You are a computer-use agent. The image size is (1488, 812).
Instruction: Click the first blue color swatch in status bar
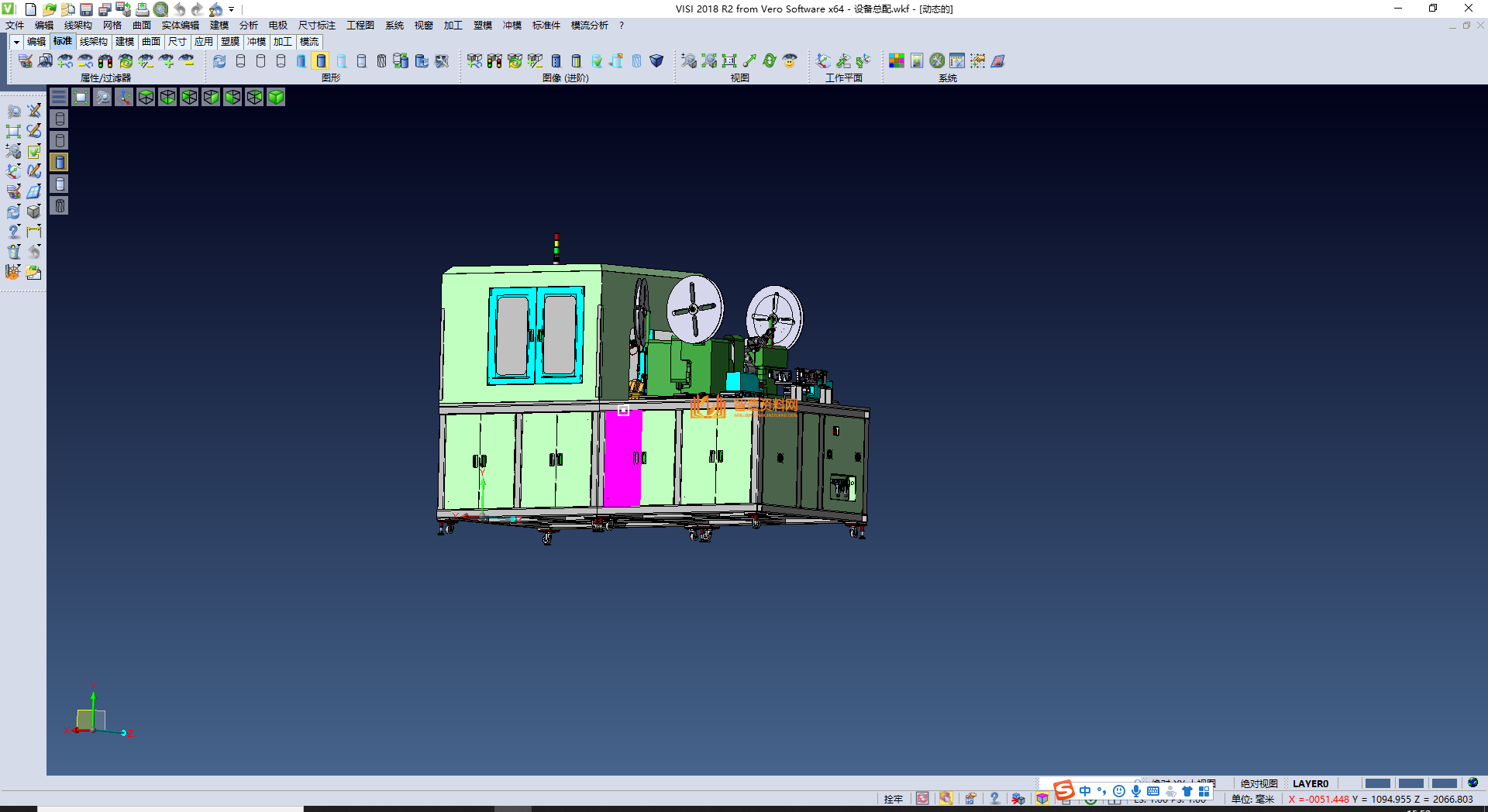click(1377, 783)
